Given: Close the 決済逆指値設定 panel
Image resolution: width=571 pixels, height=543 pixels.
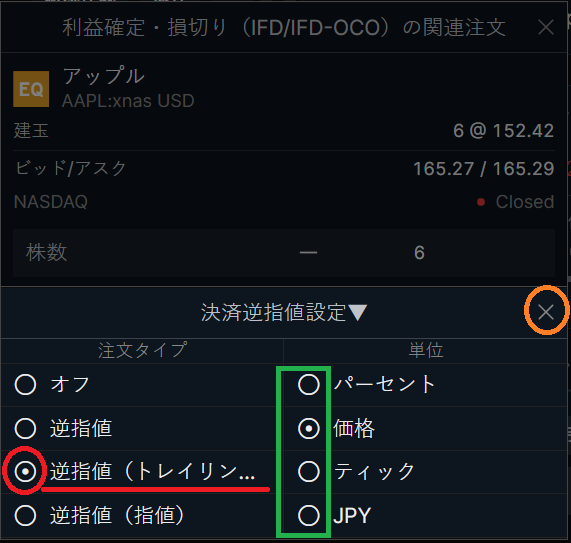Looking at the screenshot, I should click(x=546, y=312).
